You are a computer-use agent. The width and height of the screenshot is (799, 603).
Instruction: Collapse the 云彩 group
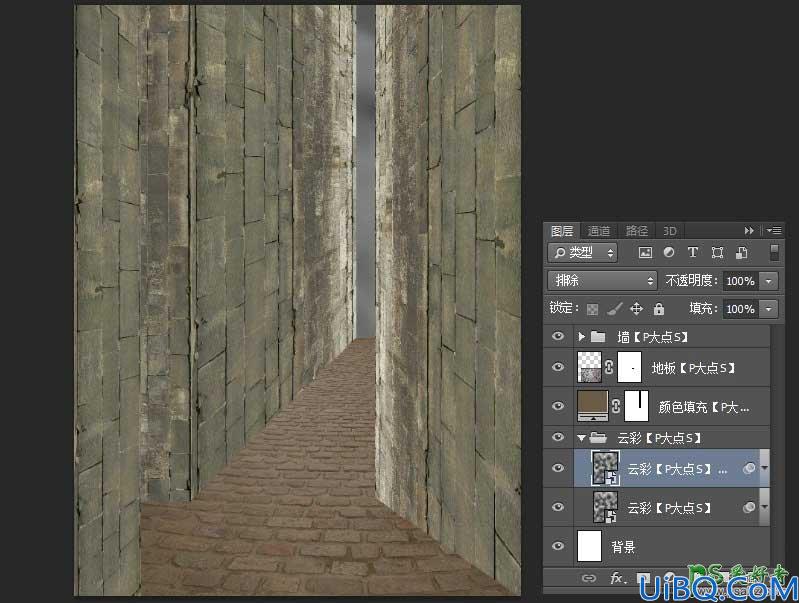click(581, 438)
